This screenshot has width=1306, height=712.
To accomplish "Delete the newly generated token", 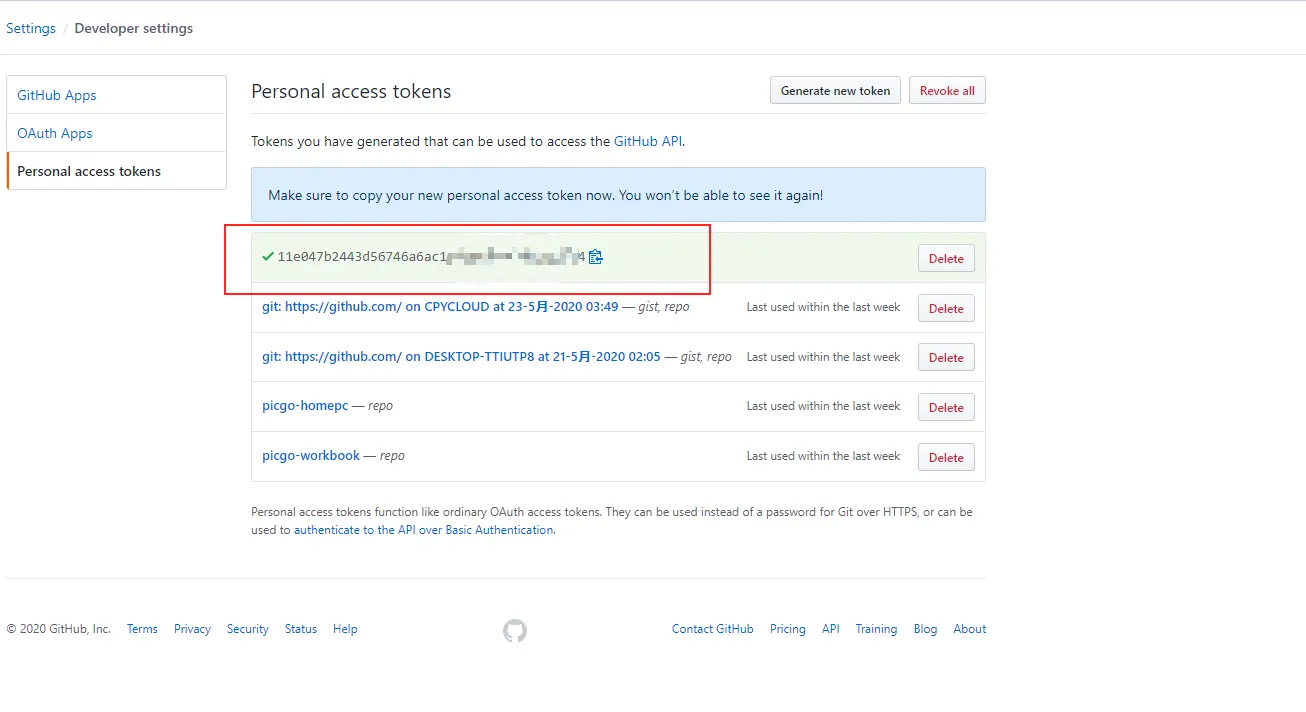I will (946, 258).
